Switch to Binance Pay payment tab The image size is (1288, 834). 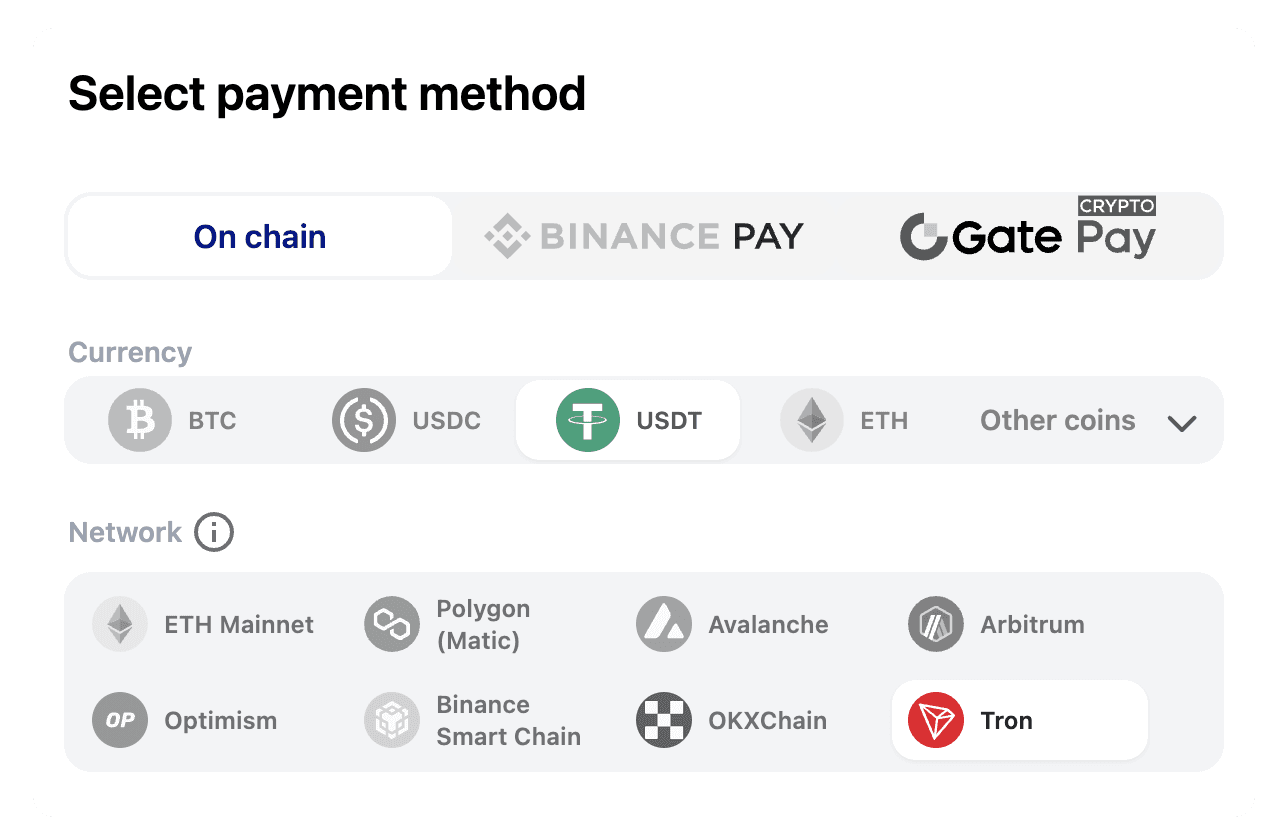645,236
